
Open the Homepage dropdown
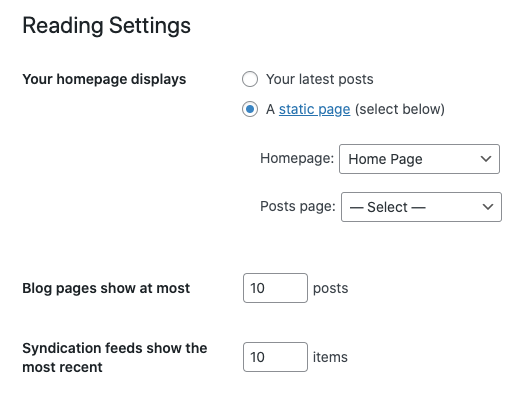(x=419, y=159)
